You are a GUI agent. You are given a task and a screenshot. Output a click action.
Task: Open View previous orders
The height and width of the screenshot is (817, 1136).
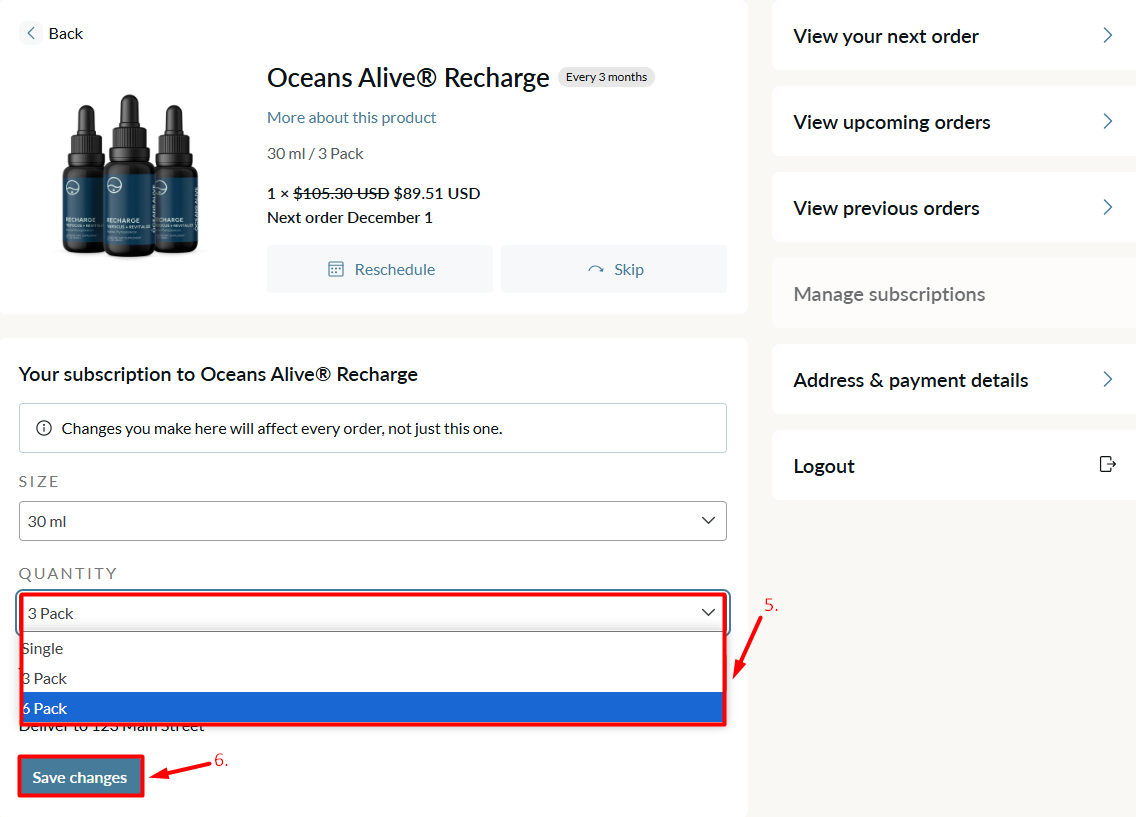pyautogui.click(x=953, y=208)
